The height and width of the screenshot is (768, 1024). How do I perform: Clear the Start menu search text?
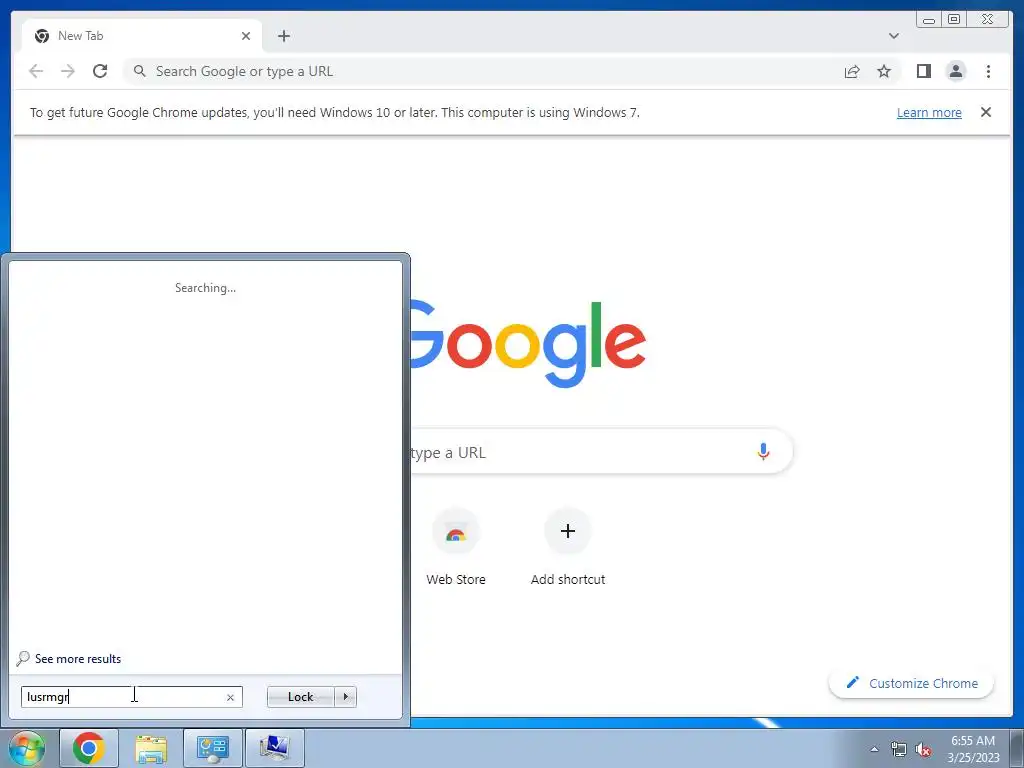[230, 697]
